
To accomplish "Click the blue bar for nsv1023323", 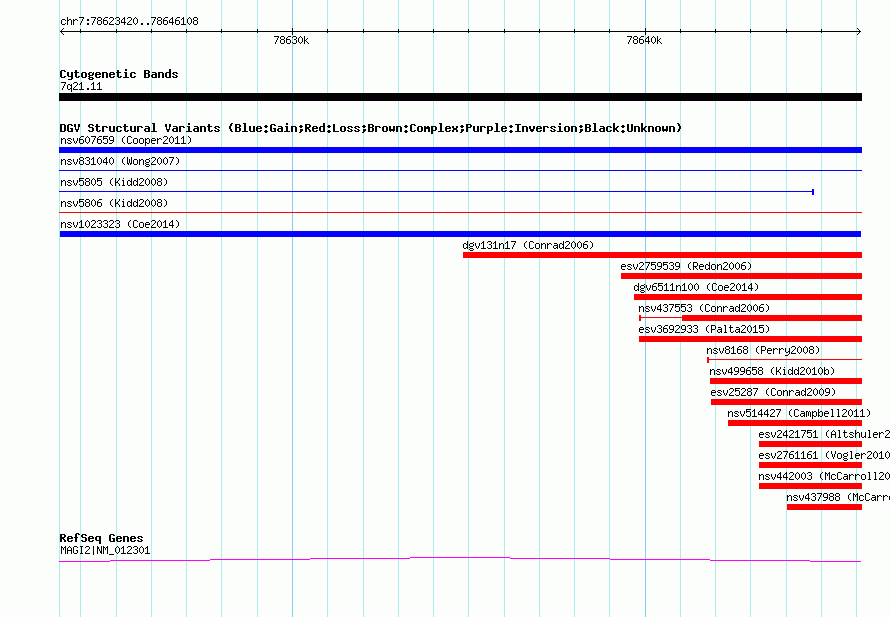I will click(460, 234).
